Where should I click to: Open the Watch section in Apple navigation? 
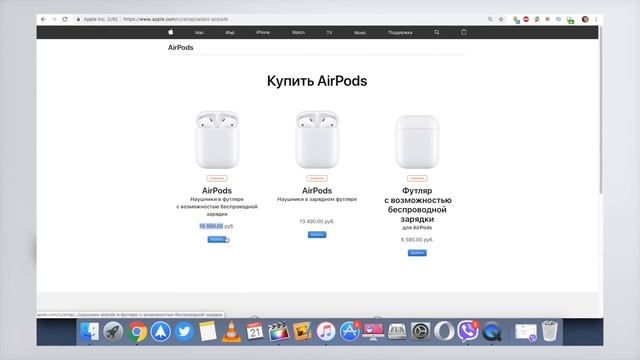pos(298,32)
